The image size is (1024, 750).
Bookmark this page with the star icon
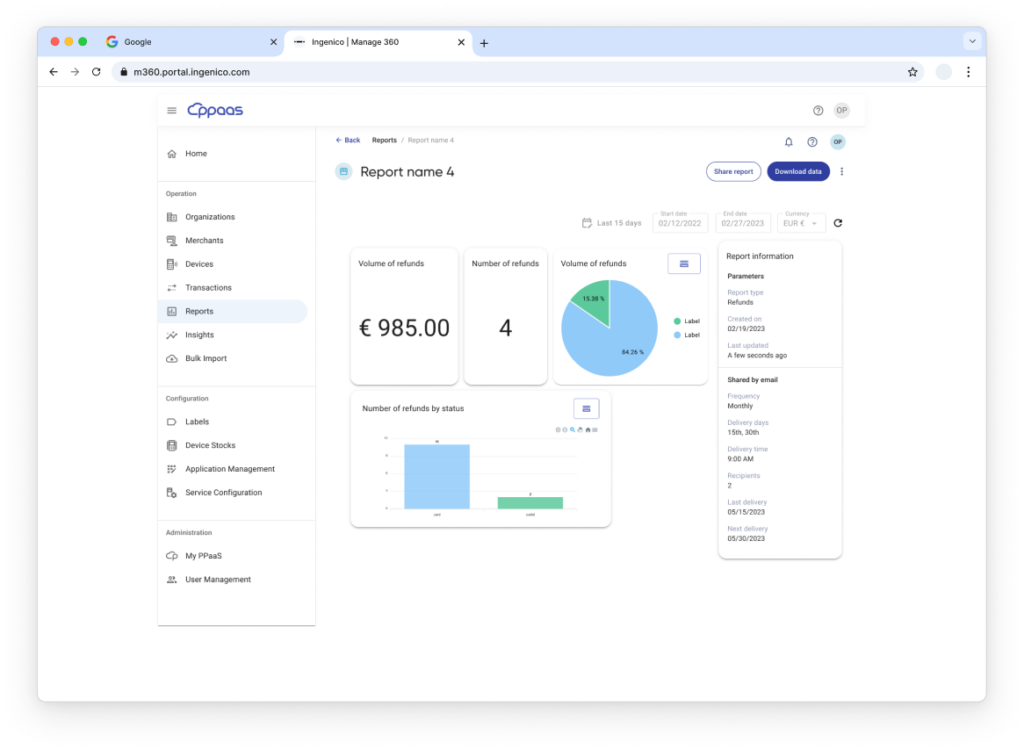(x=912, y=72)
